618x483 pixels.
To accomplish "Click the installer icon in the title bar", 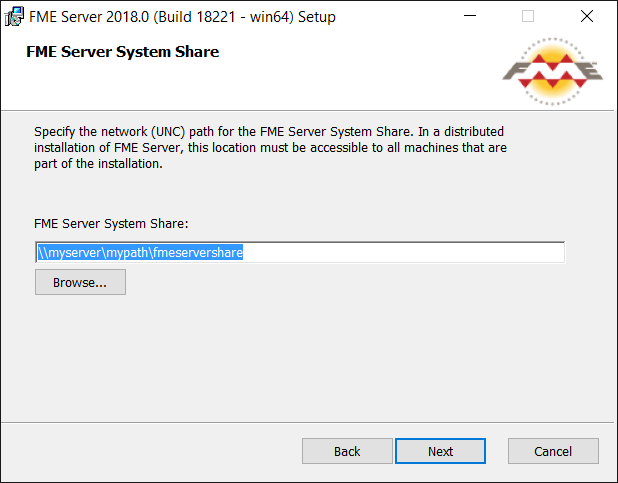I will pyautogui.click(x=14, y=17).
